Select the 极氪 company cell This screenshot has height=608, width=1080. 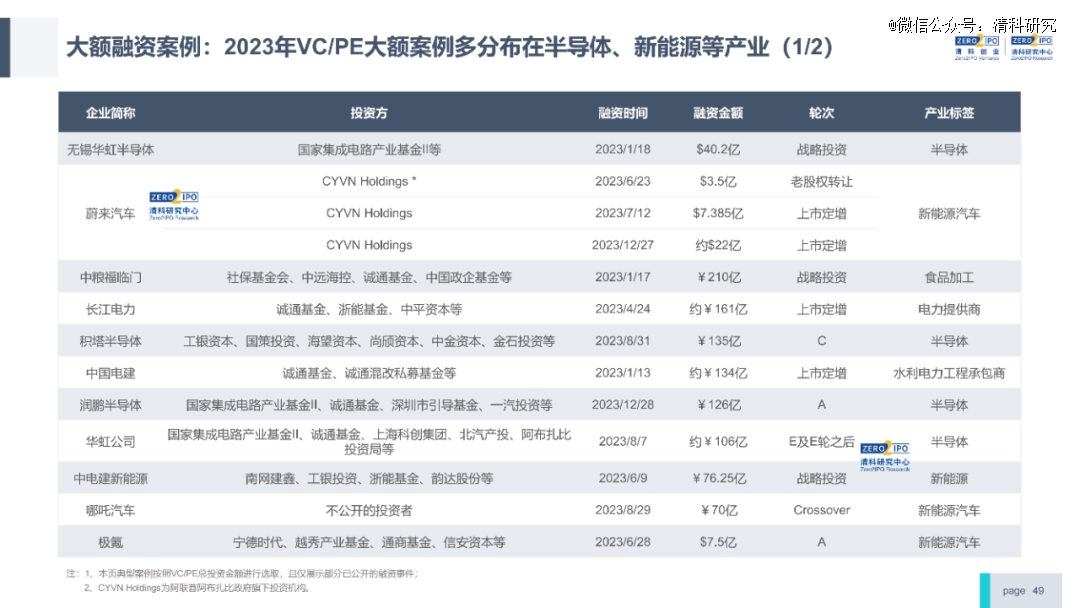[x=110, y=543]
